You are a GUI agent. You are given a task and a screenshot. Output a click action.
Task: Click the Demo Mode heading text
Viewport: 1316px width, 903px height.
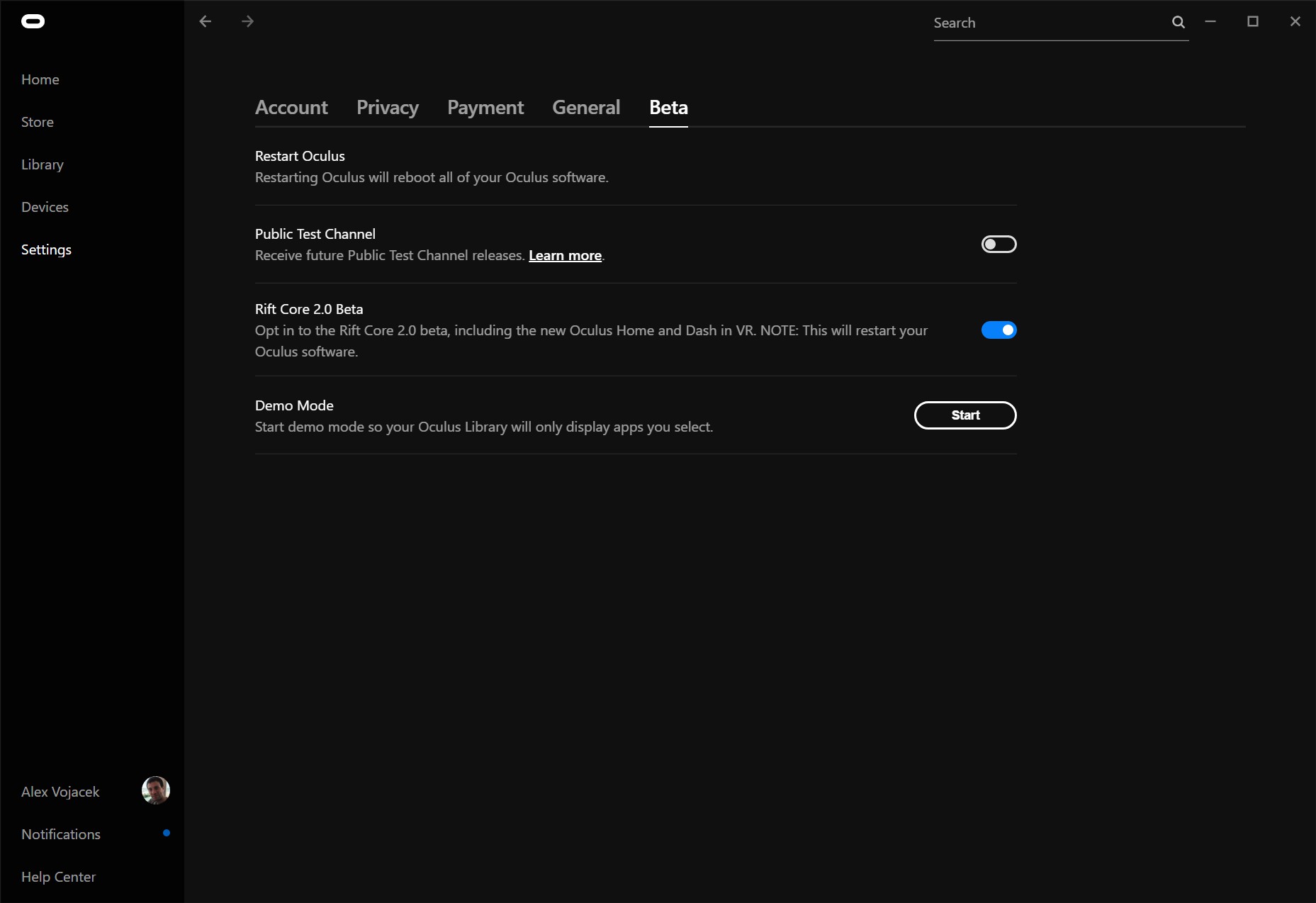pos(294,405)
